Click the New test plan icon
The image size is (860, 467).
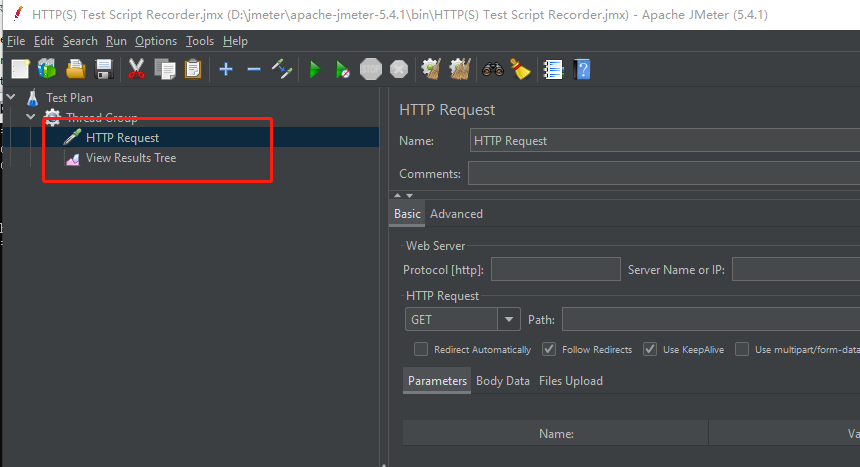(x=20, y=70)
